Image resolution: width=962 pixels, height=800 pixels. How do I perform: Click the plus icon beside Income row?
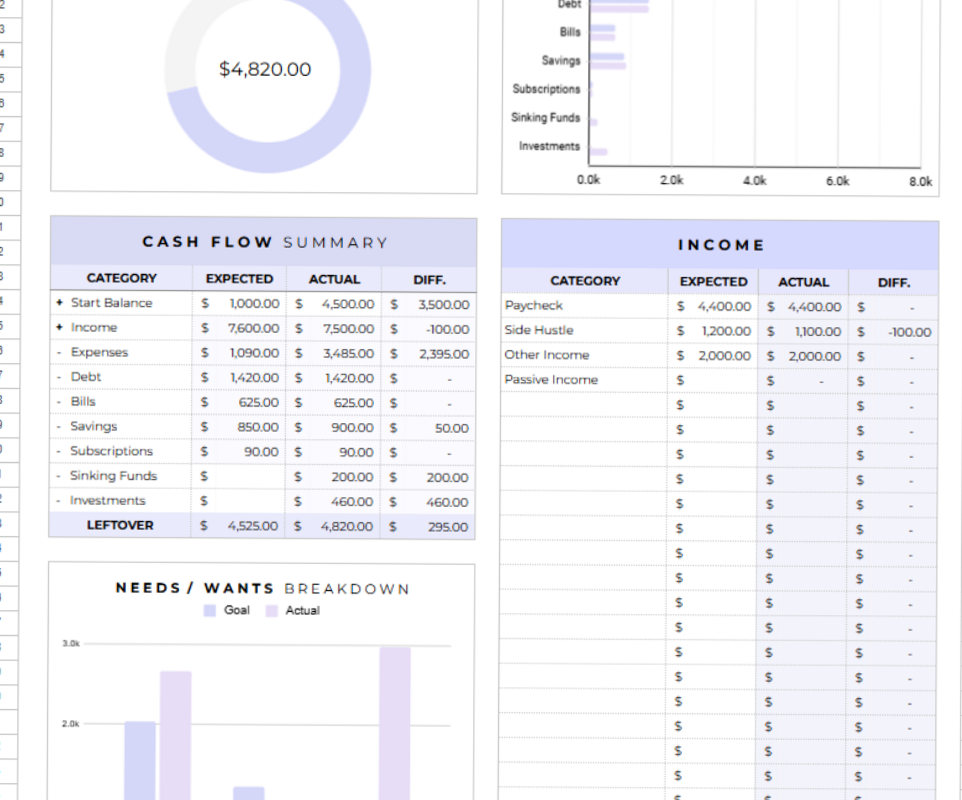point(58,327)
